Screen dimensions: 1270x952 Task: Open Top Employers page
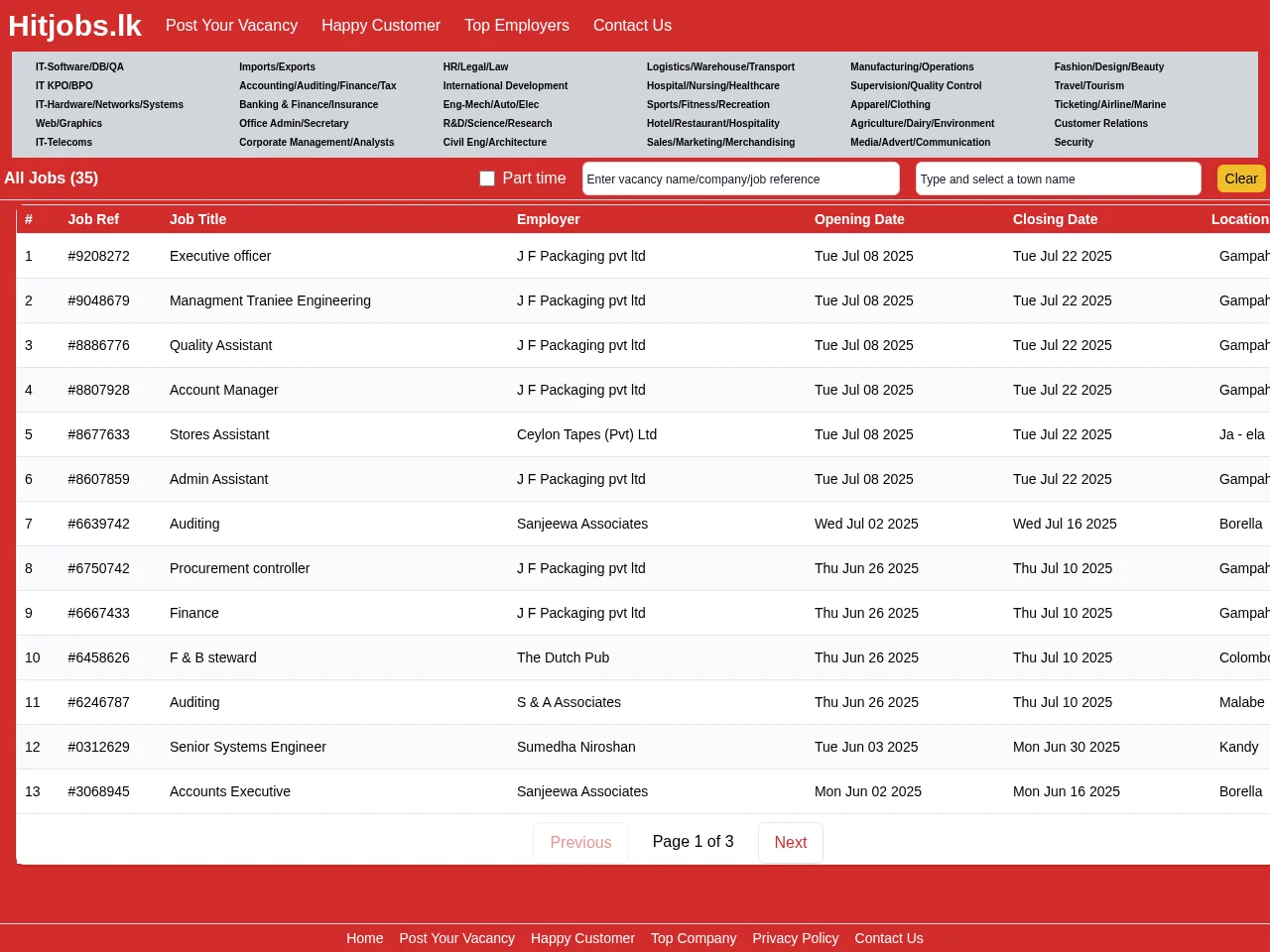point(517,25)
